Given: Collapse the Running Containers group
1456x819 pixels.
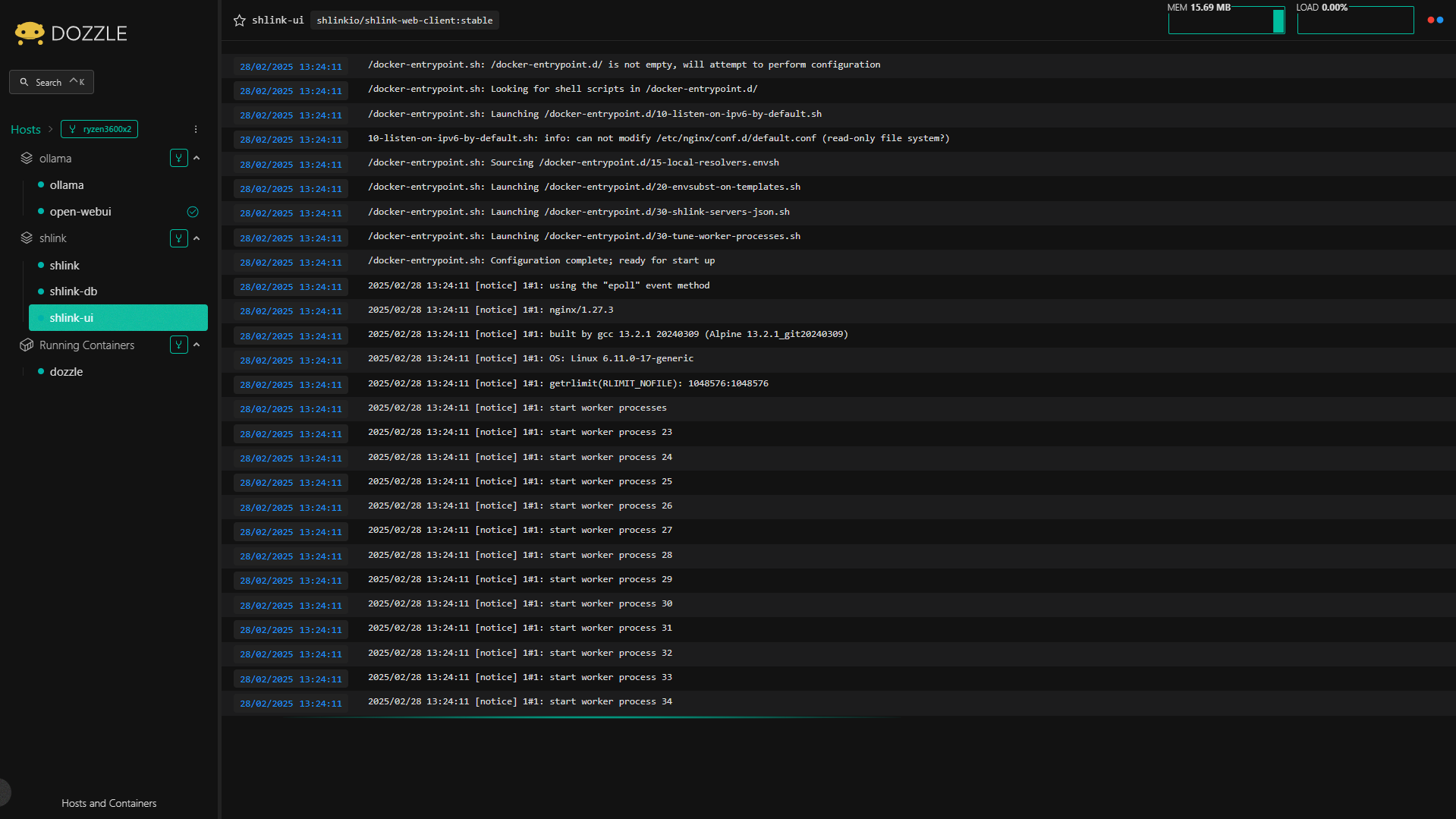Looking at the screenshot, I should click(x=197, y=345).
